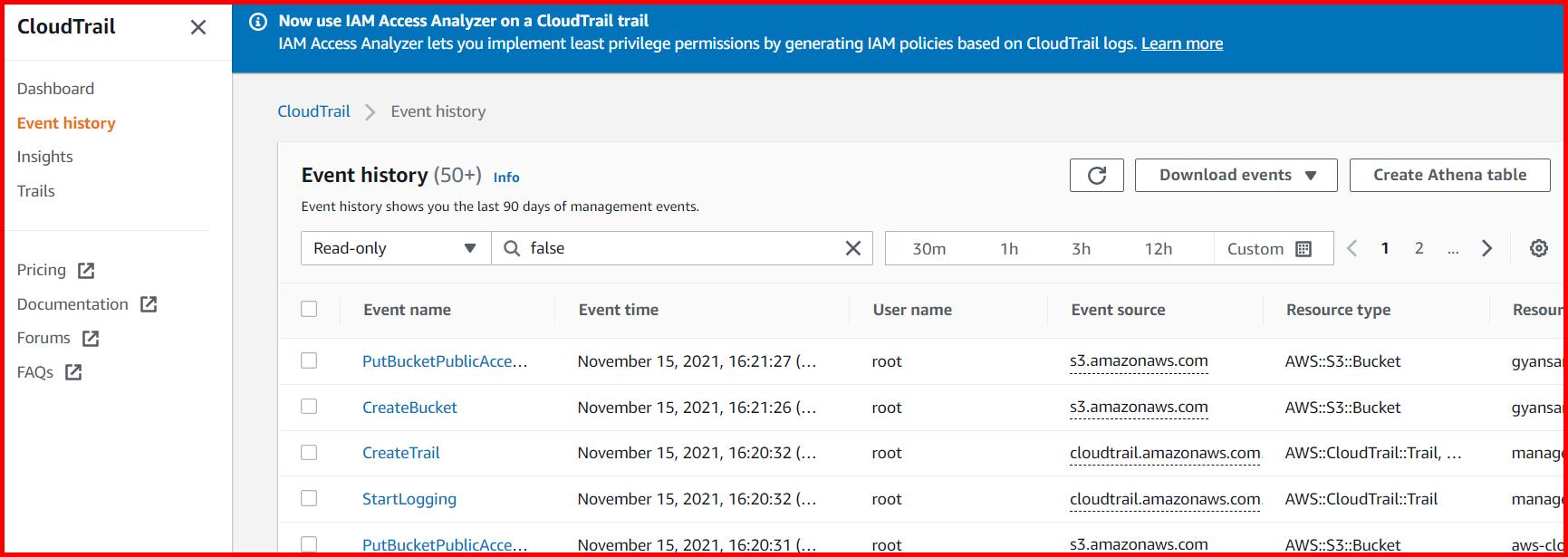
Task: Expand the Read-only filter dropdown
Action: 394,247
